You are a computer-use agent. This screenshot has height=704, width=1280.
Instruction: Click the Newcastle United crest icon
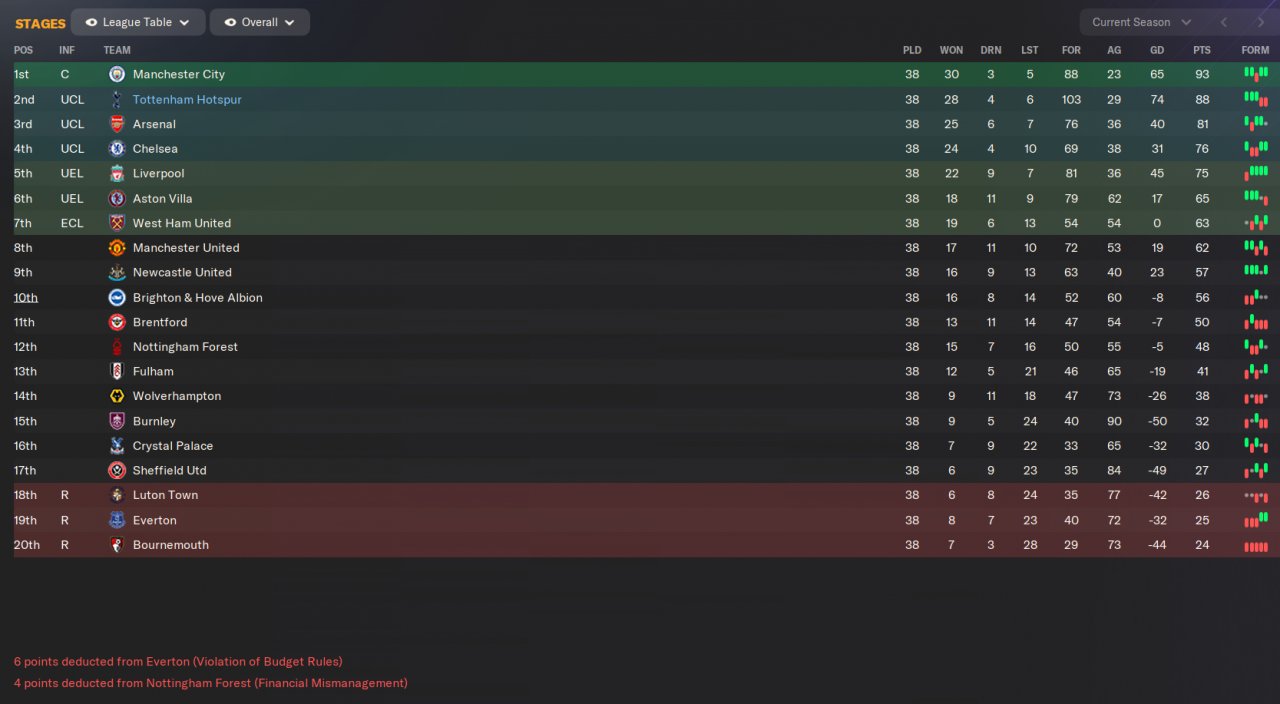(x=117, y=272)
